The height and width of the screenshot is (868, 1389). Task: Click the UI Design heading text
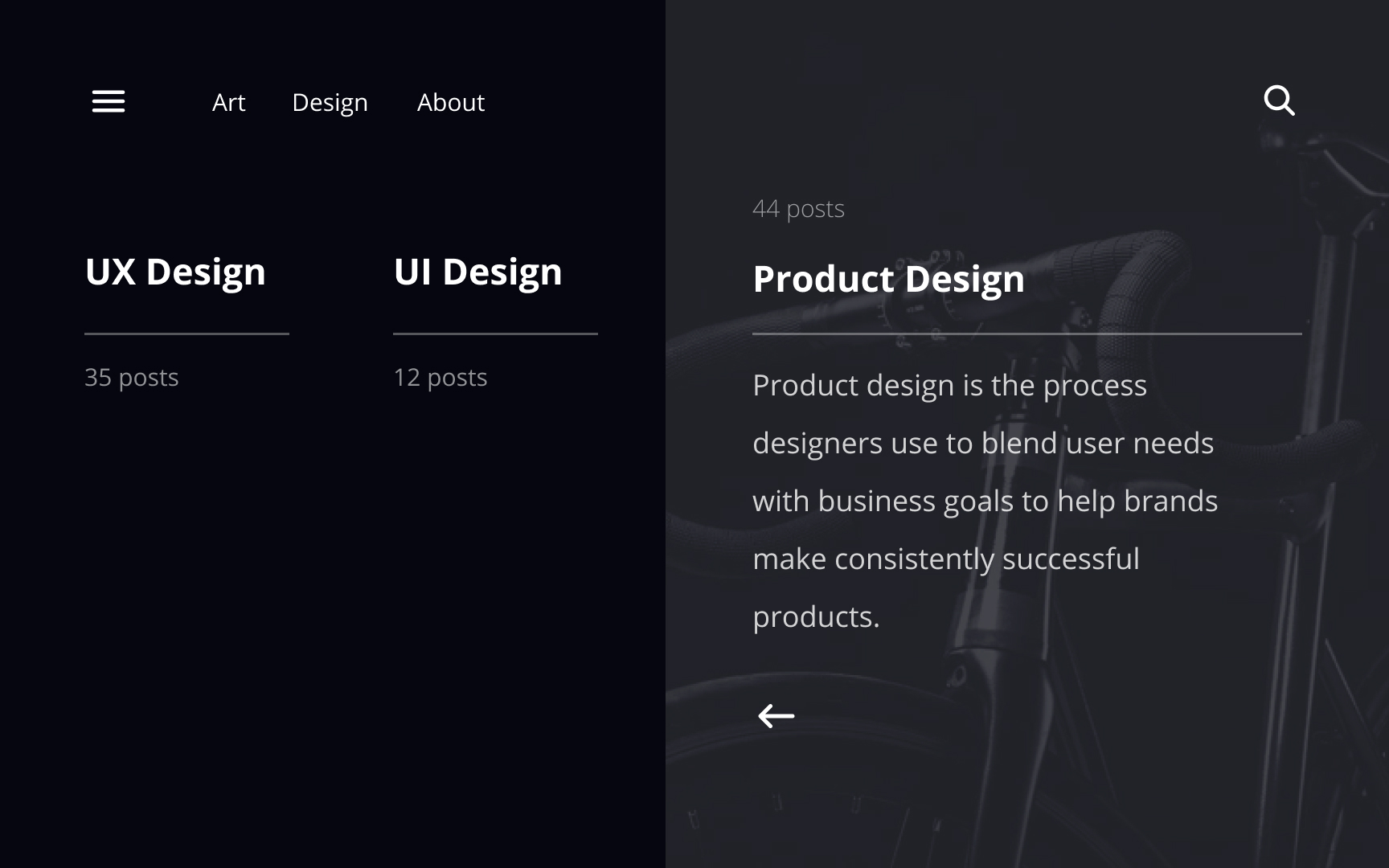tap(477, 272)
